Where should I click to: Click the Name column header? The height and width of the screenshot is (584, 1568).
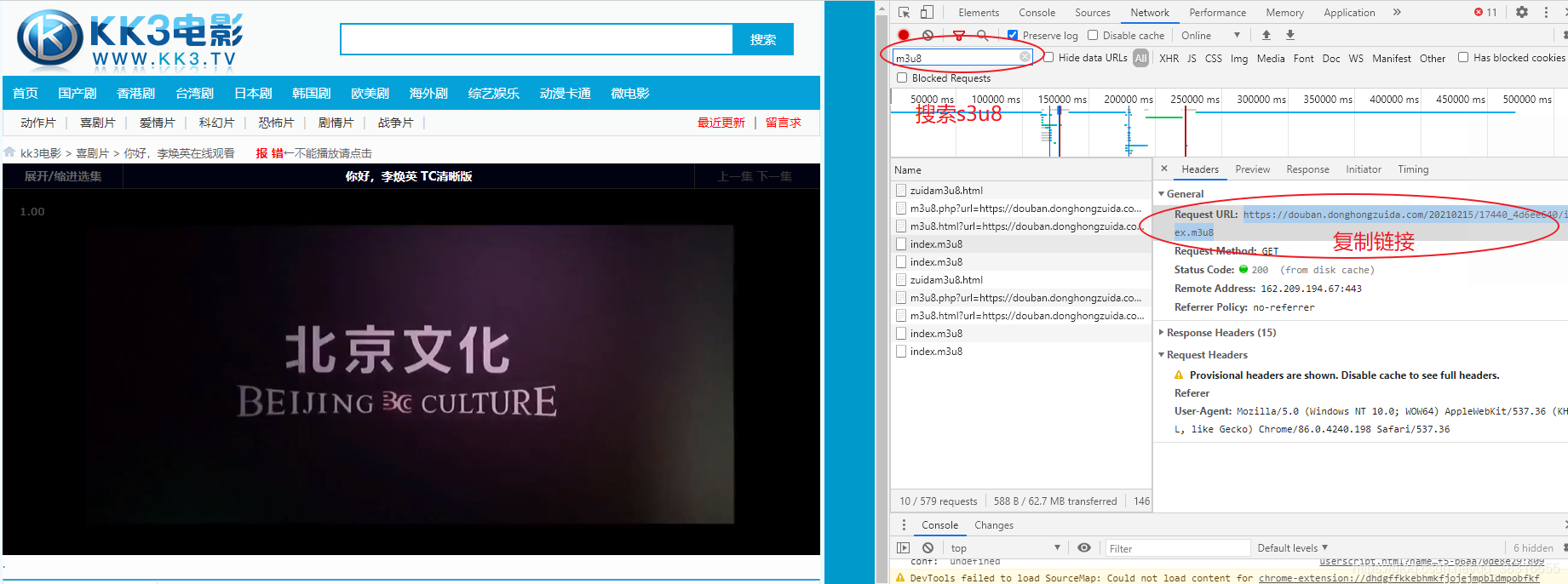point(908,169)
